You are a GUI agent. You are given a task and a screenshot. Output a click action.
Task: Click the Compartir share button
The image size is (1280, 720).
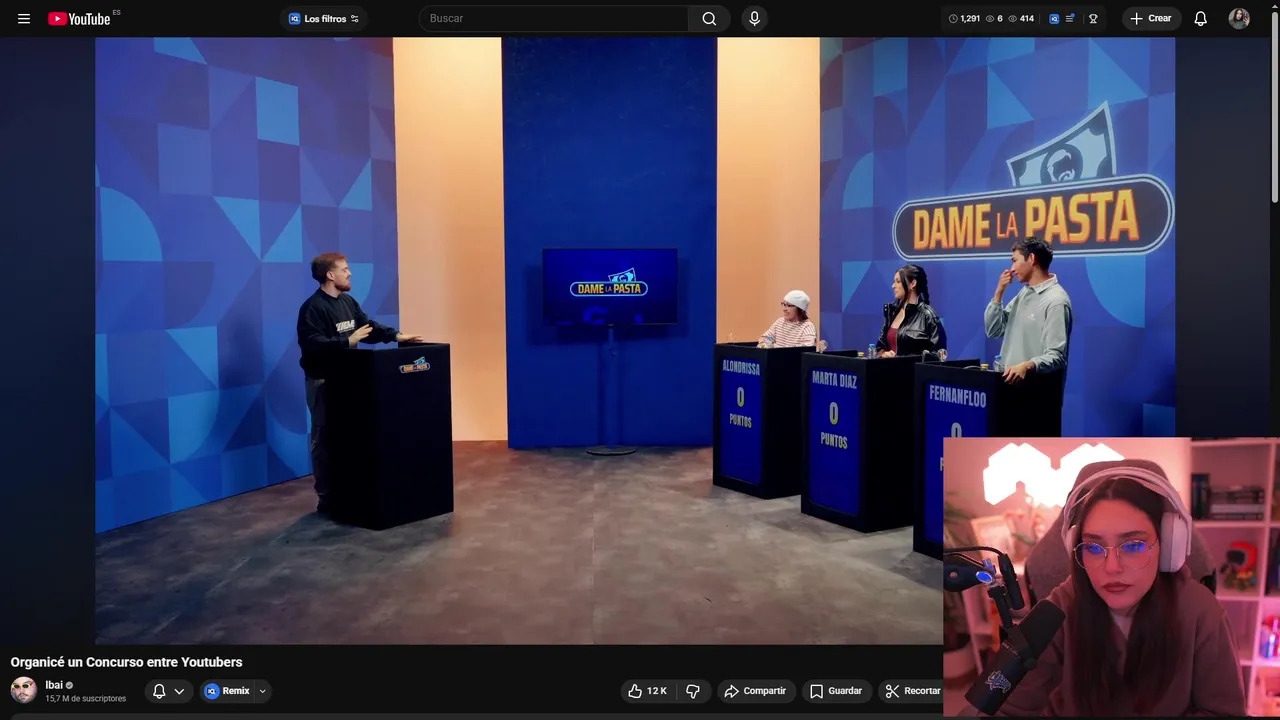[755, 691]
